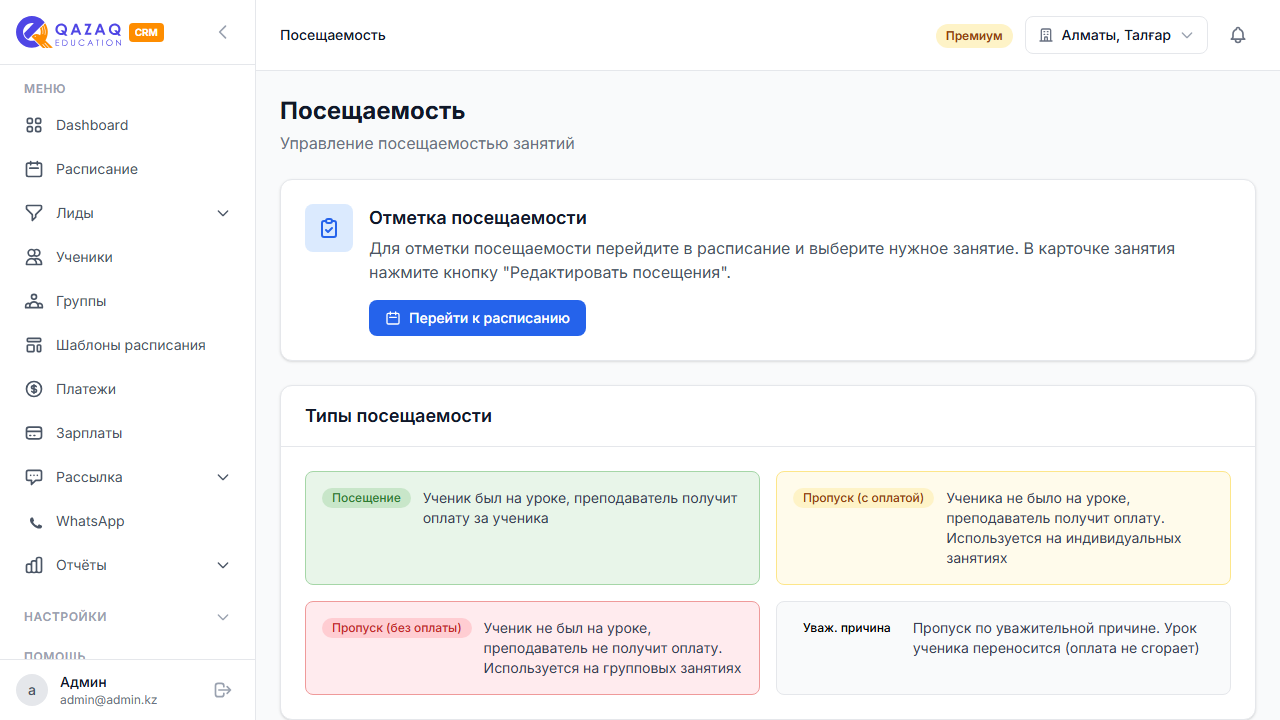1280x720 pixels.
Task: Click the Перейти к расписанию button
Action: [477, 318]
